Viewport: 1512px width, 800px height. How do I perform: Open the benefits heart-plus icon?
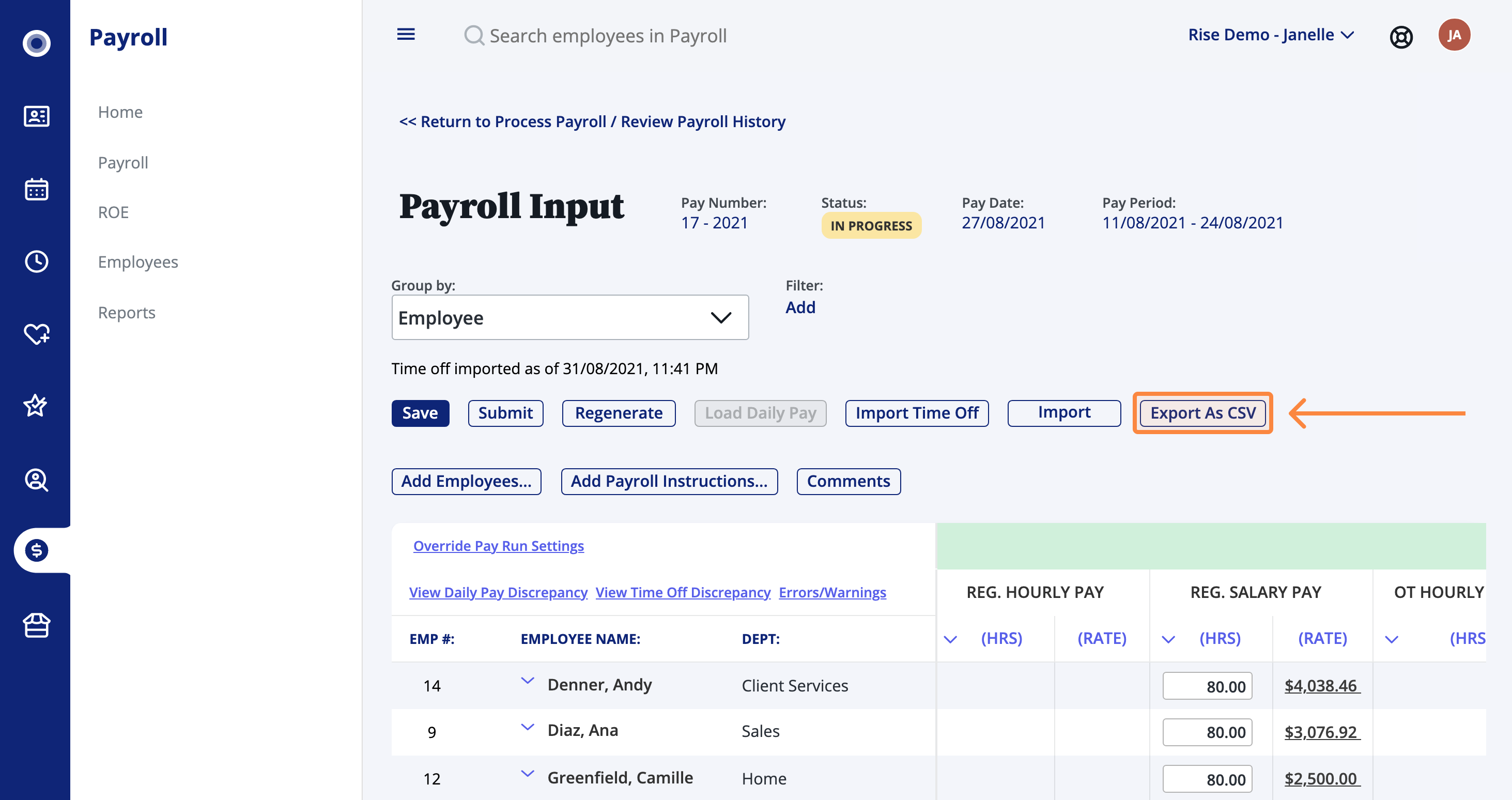coord(36,333)
